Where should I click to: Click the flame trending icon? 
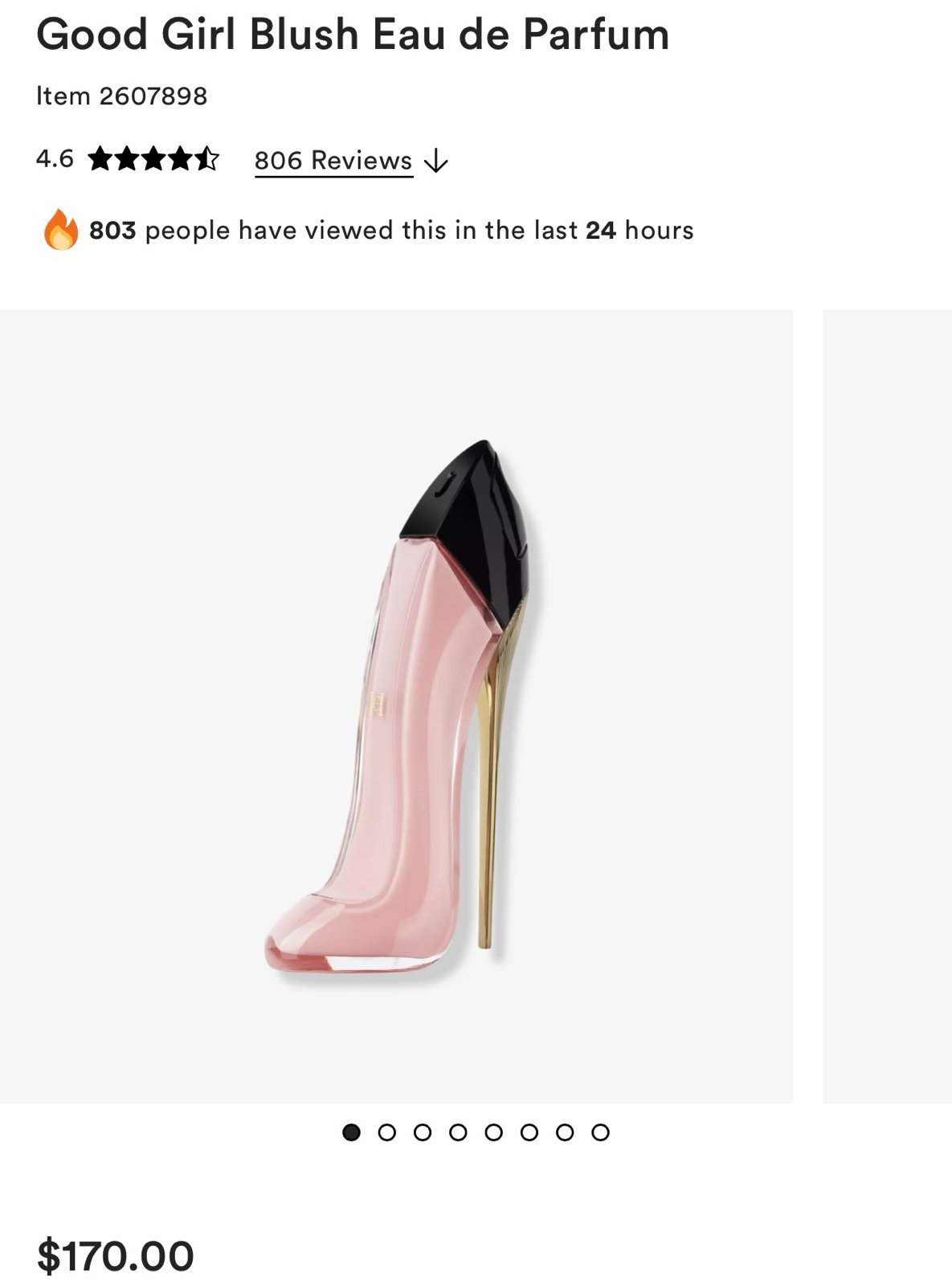point(60,230)
